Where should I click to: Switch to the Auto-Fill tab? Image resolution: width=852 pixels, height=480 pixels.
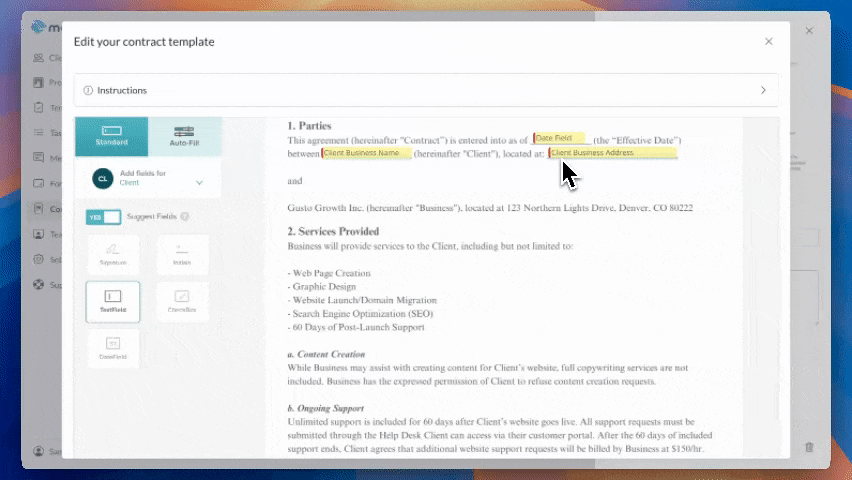184,136
